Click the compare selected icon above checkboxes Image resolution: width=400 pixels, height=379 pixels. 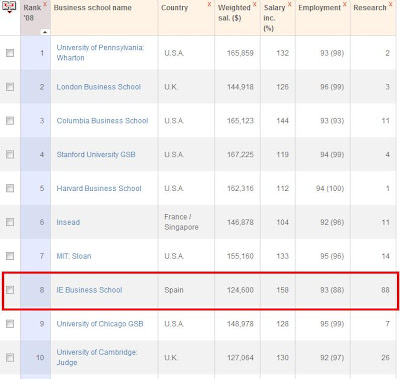9,7
